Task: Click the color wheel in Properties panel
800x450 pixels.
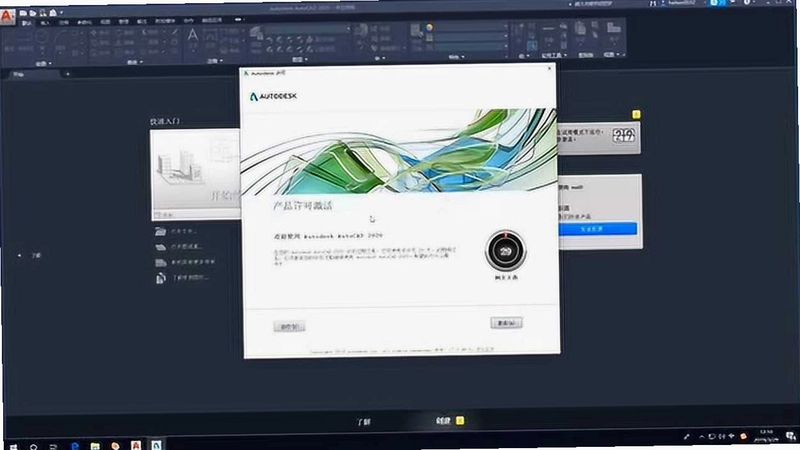Action: (x=430, y=27)
